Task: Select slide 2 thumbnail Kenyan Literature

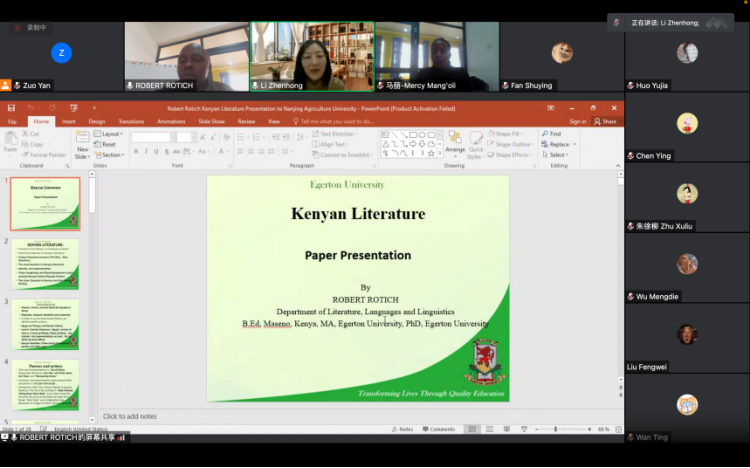Action: click(46, 264)
